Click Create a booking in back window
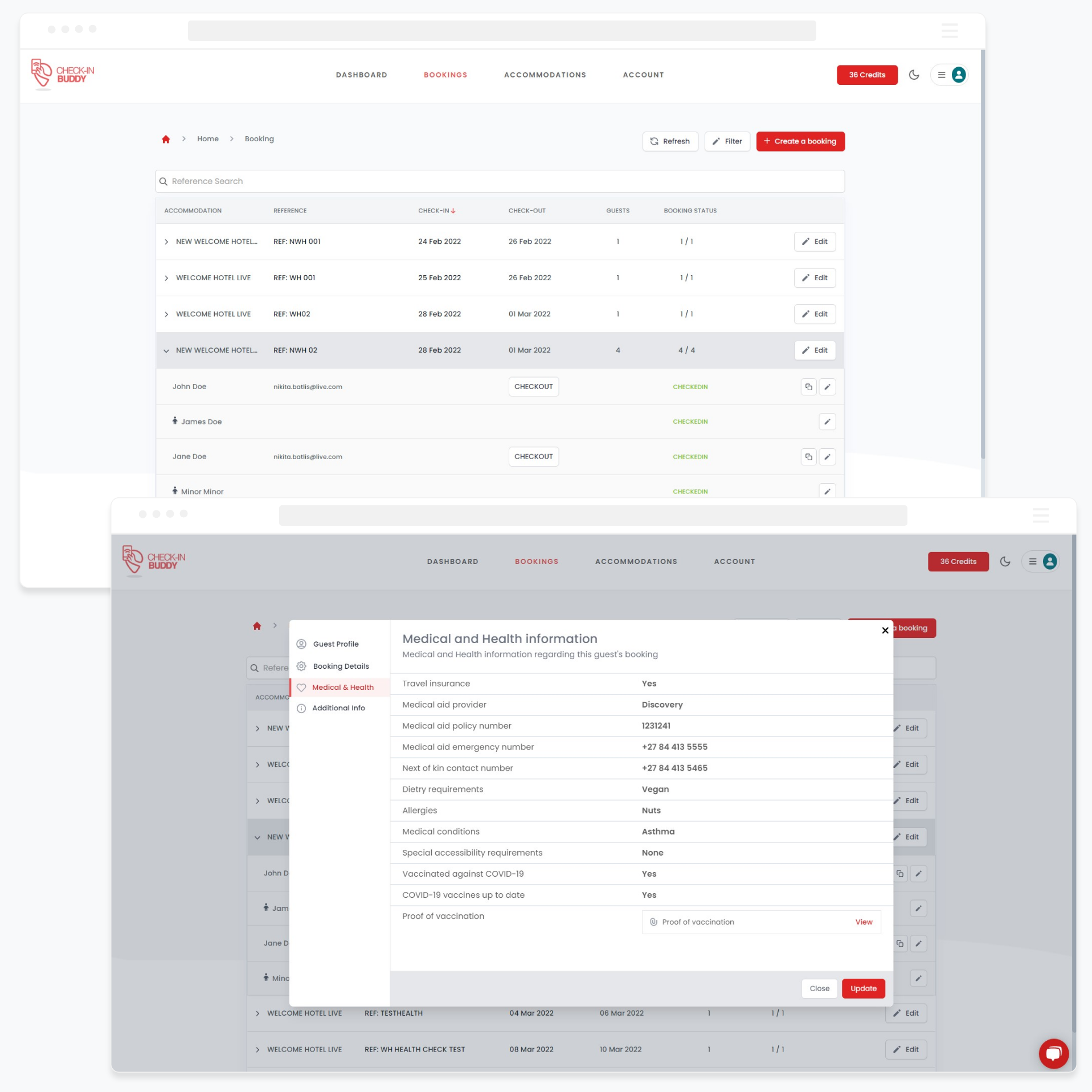This screenshot has height=1092, width=1092. coord(800,141)
